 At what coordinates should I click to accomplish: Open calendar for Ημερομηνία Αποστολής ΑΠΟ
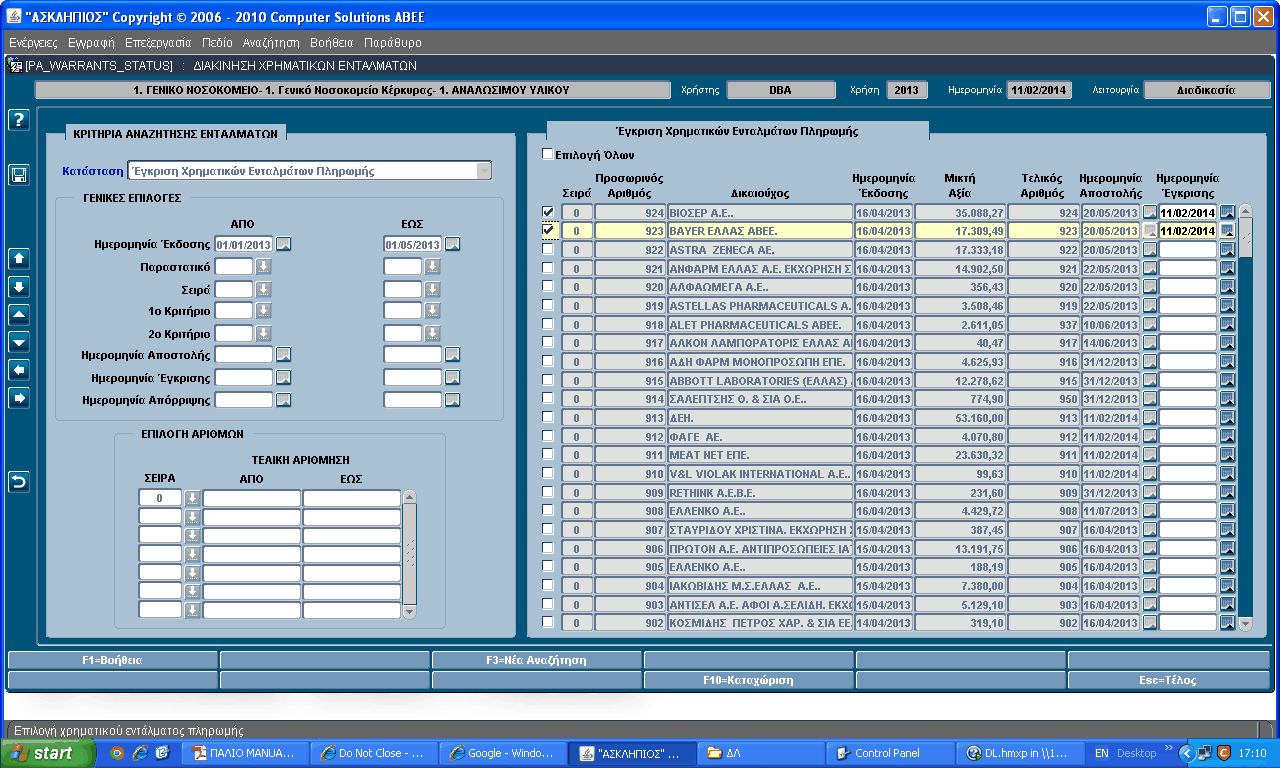point(284,354)
